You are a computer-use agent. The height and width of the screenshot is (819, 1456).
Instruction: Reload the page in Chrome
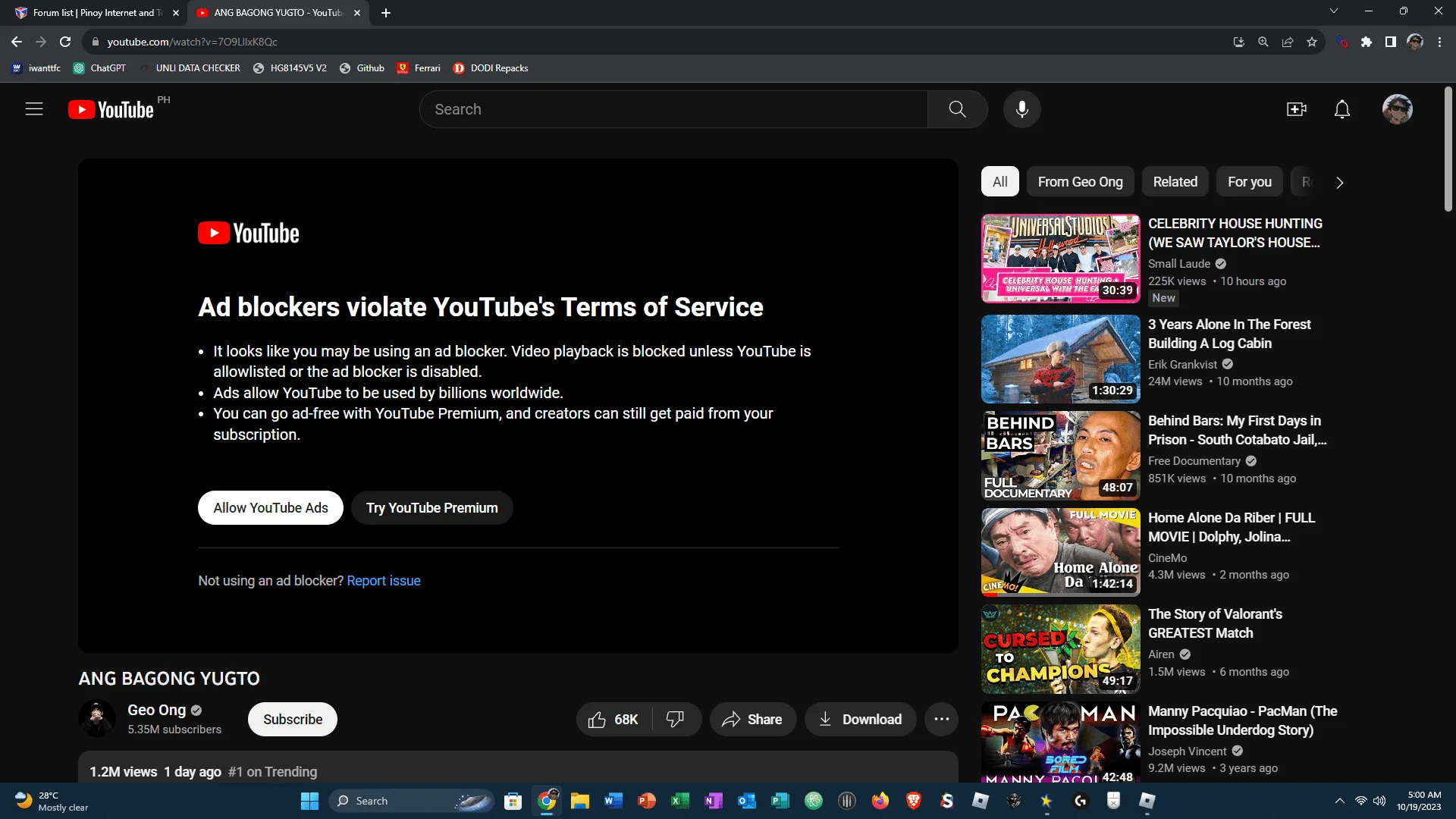coord(66,42)
